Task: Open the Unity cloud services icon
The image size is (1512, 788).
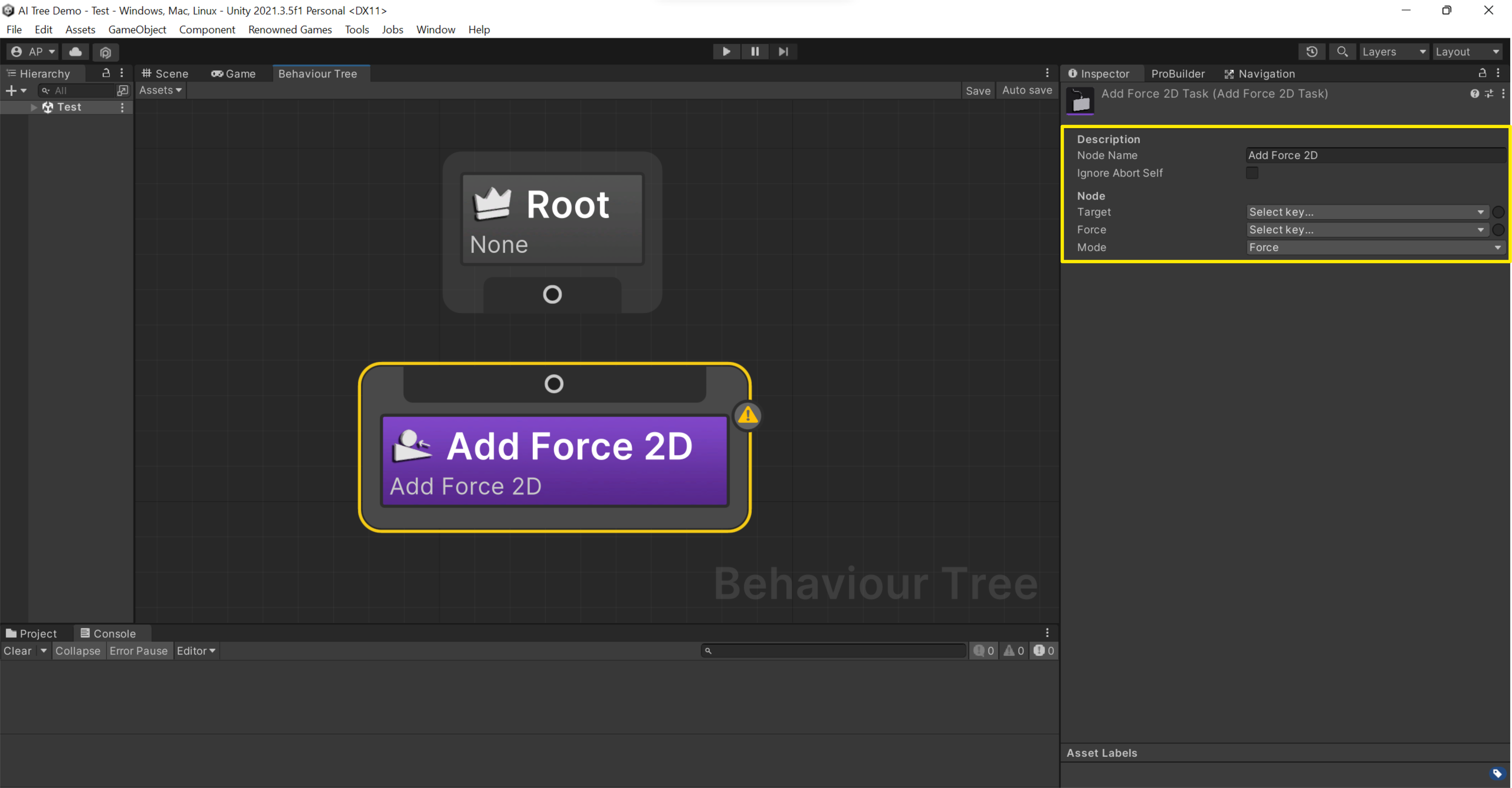Action: point(75,52)
